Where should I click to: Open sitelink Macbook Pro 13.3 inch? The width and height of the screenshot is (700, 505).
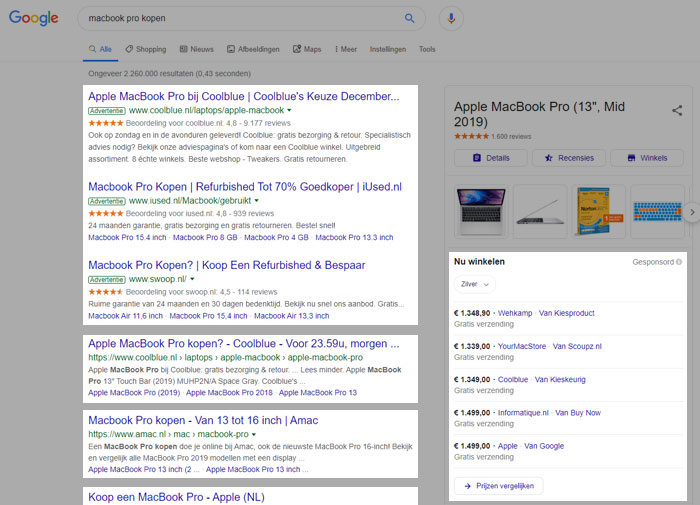(354, 238)
